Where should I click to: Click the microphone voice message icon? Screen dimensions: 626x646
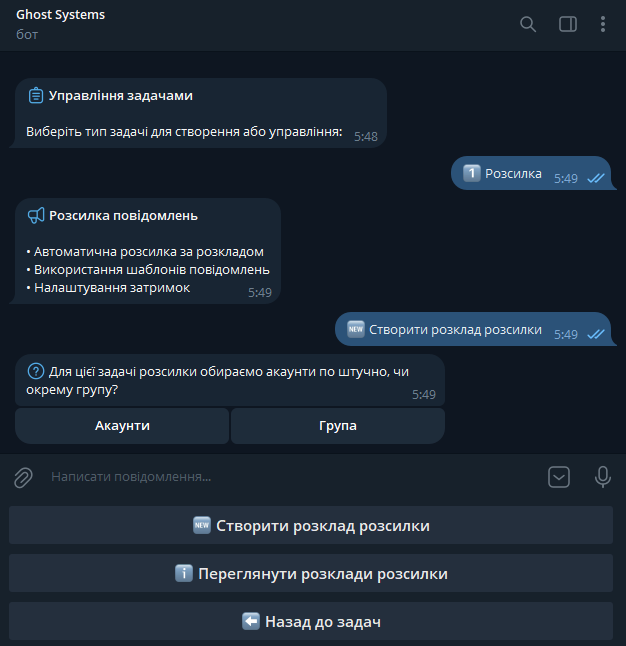click(x=603, y=477)
